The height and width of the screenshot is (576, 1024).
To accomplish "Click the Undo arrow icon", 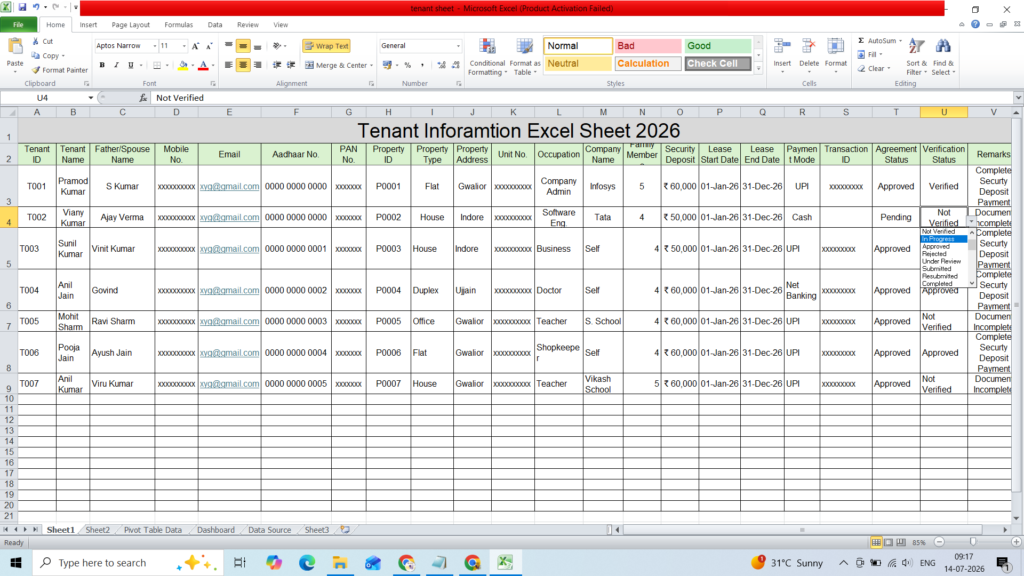I will pos(36,8).
